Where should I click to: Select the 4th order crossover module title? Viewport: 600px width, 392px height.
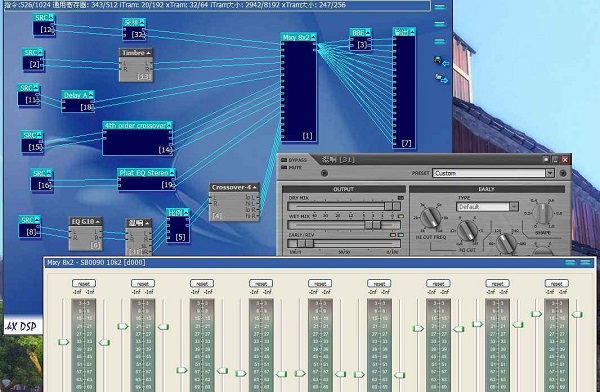[135, 126]
